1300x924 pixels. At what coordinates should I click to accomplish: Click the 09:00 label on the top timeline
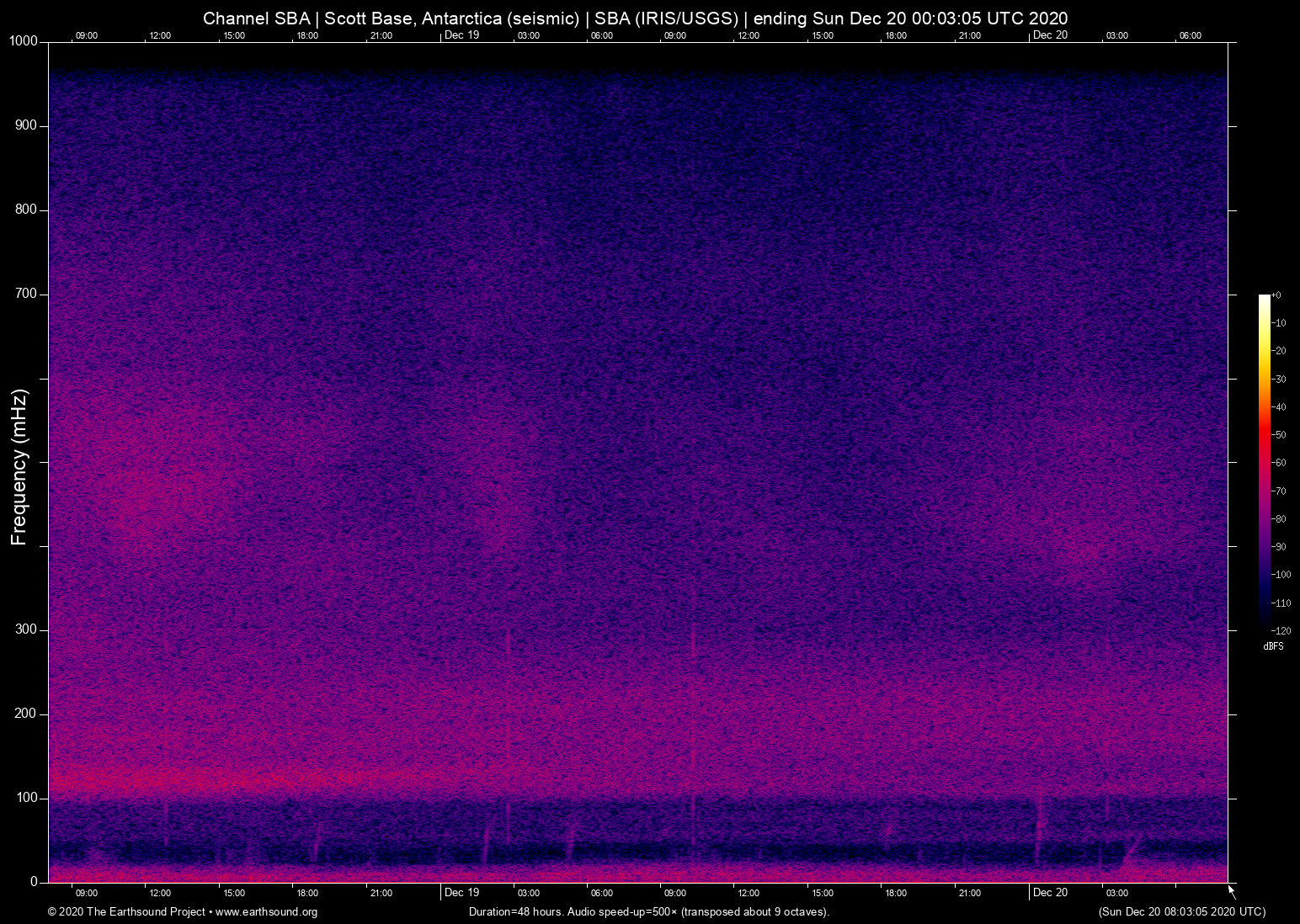86,35
